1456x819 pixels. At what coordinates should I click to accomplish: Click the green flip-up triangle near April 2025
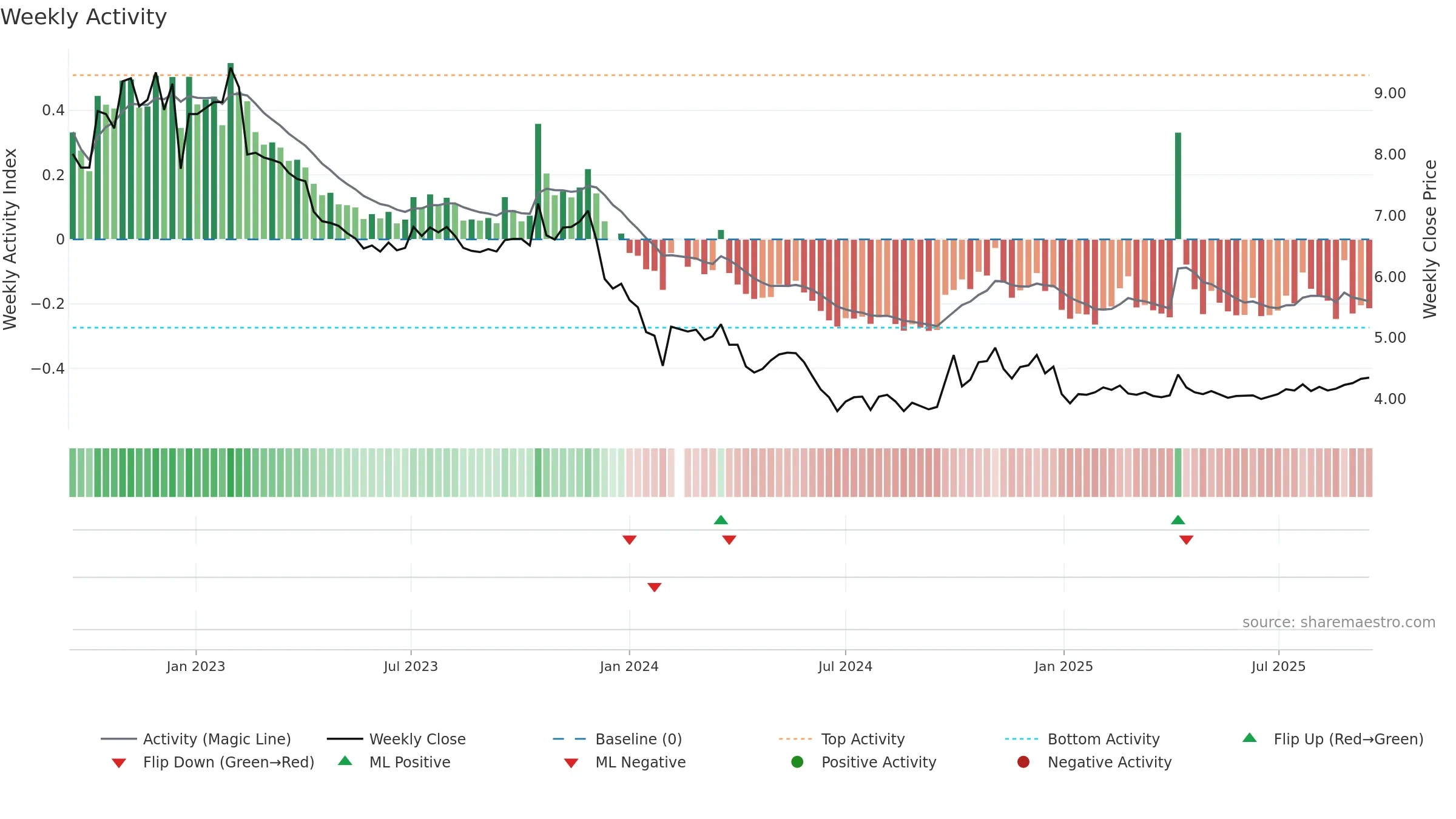click(x=1178, y=520)
